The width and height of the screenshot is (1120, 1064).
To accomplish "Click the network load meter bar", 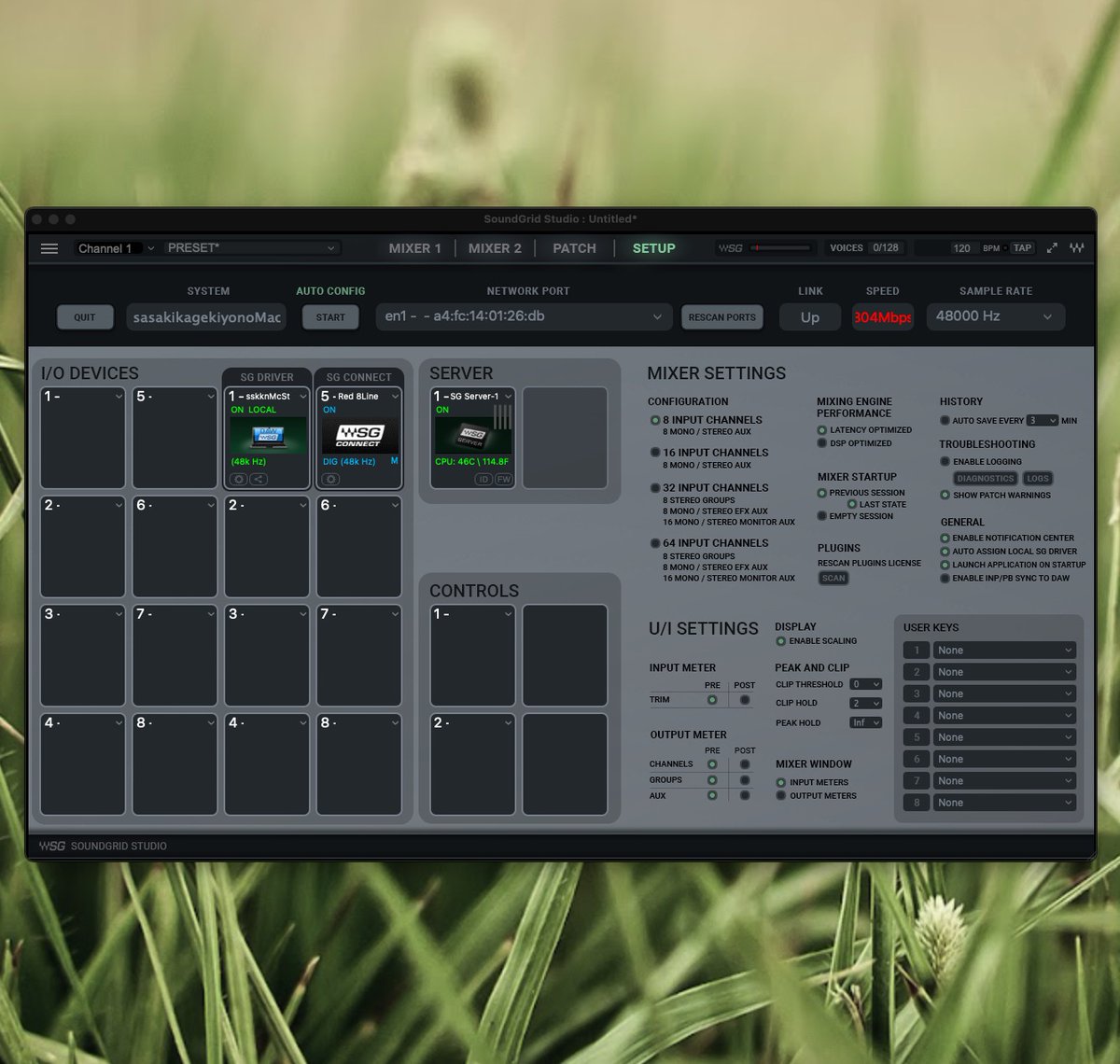I will coord(780,248).
